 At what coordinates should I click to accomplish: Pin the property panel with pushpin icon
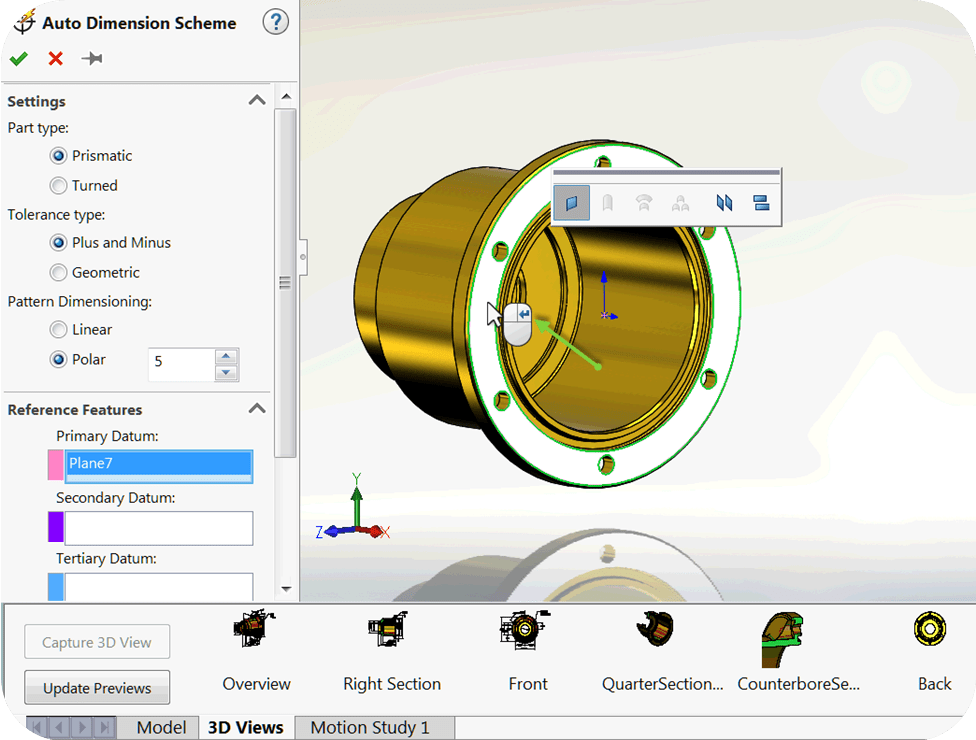click(x=92, y=59)
